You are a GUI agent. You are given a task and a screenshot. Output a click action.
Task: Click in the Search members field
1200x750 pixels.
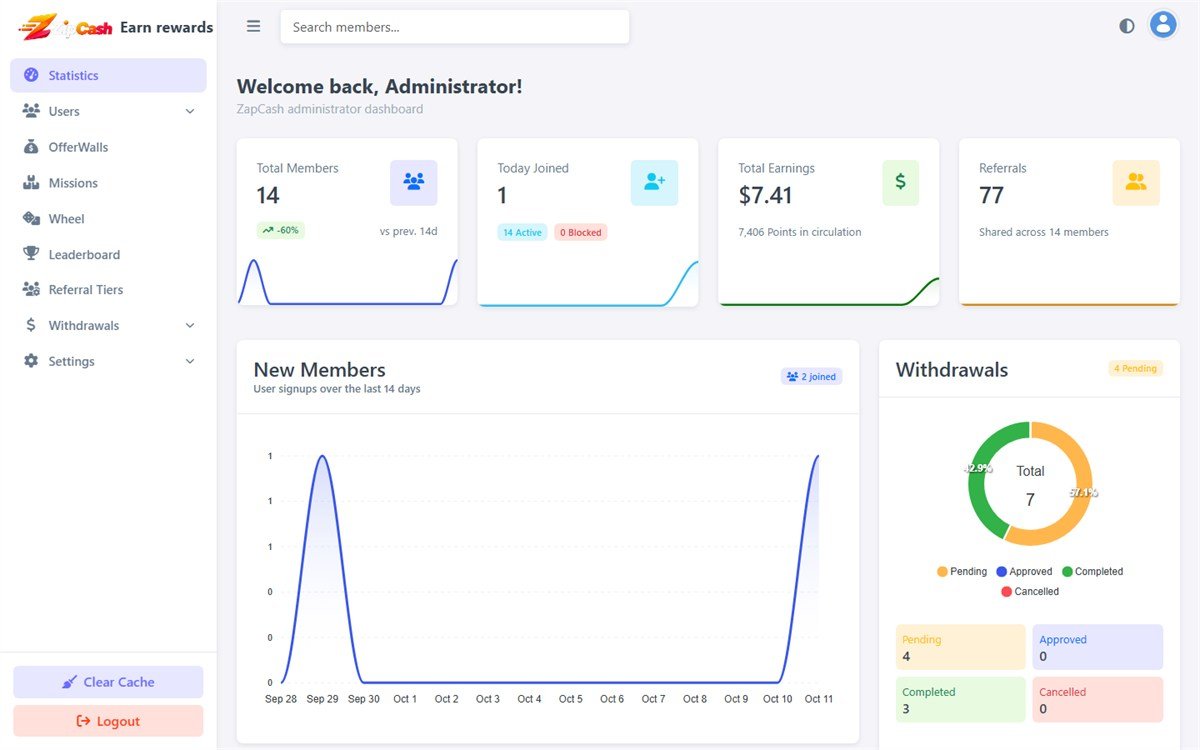point(455,27)
